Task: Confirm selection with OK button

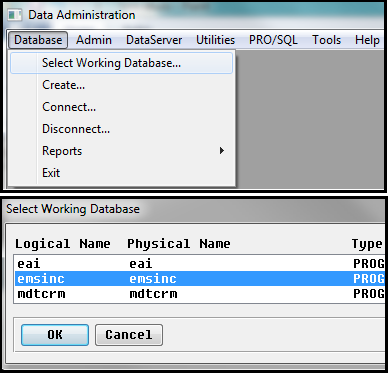Action: click(55, 335)
